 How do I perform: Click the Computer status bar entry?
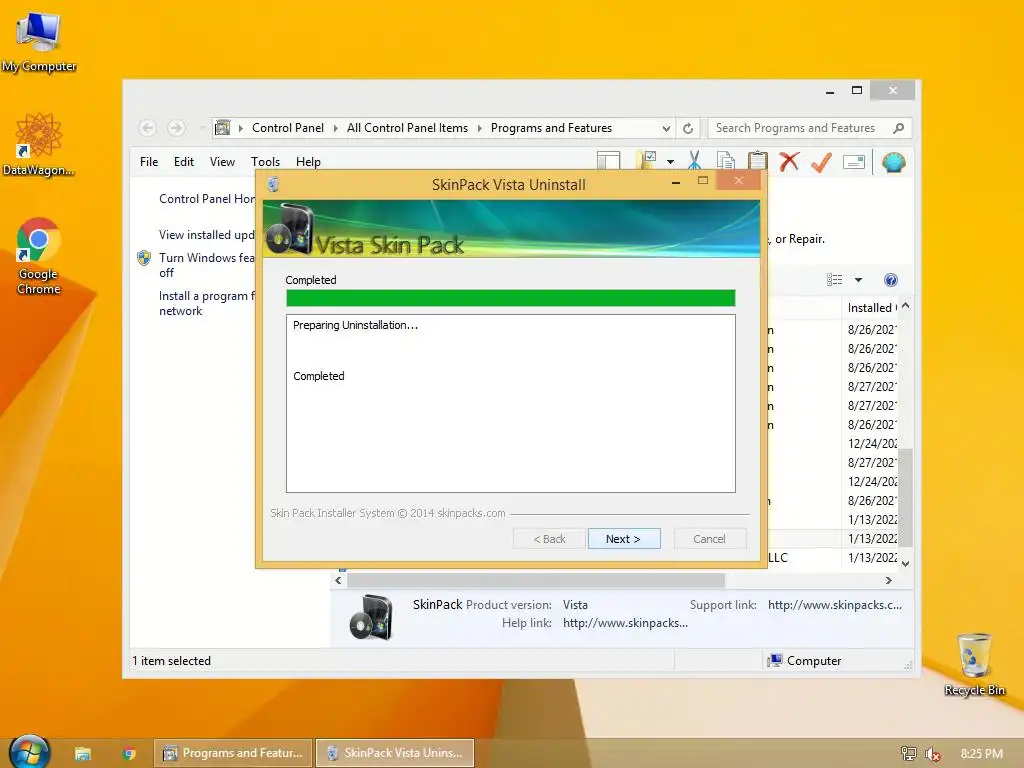click(804, 660)
